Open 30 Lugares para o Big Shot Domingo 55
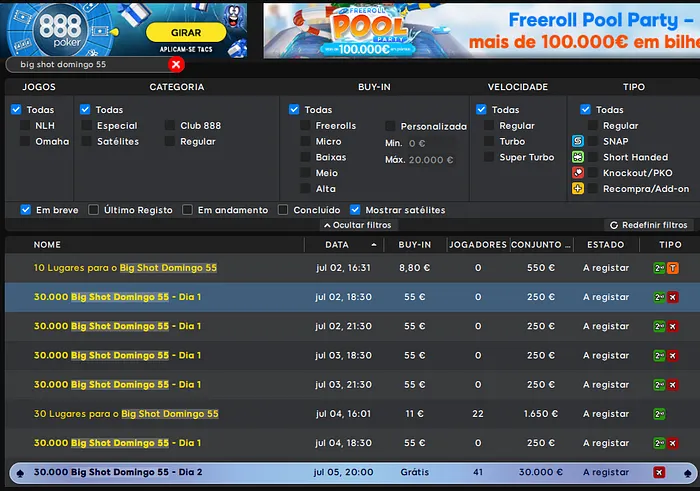 (x=126, y=414)
